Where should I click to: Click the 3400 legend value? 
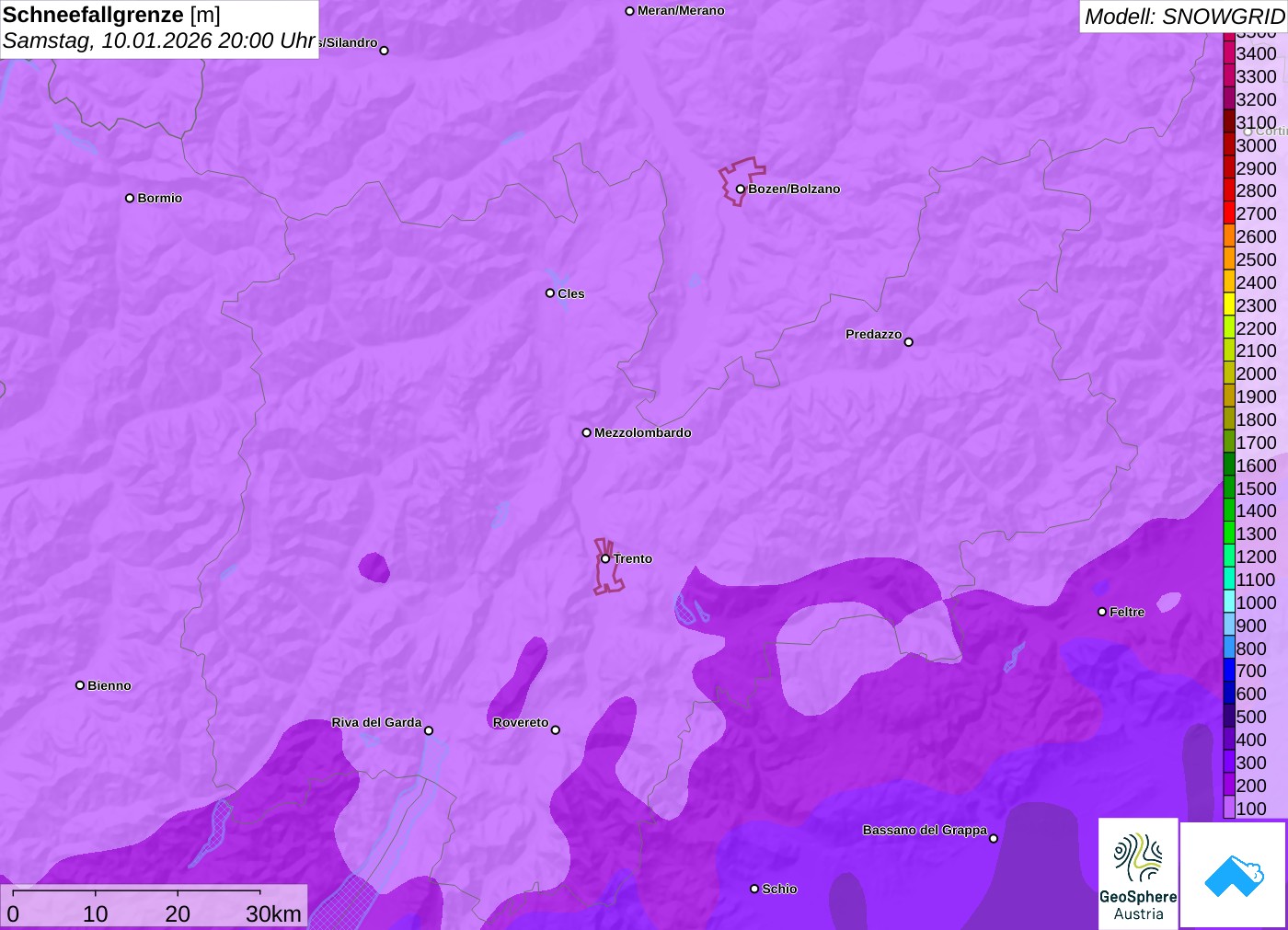coord(1257,53)
